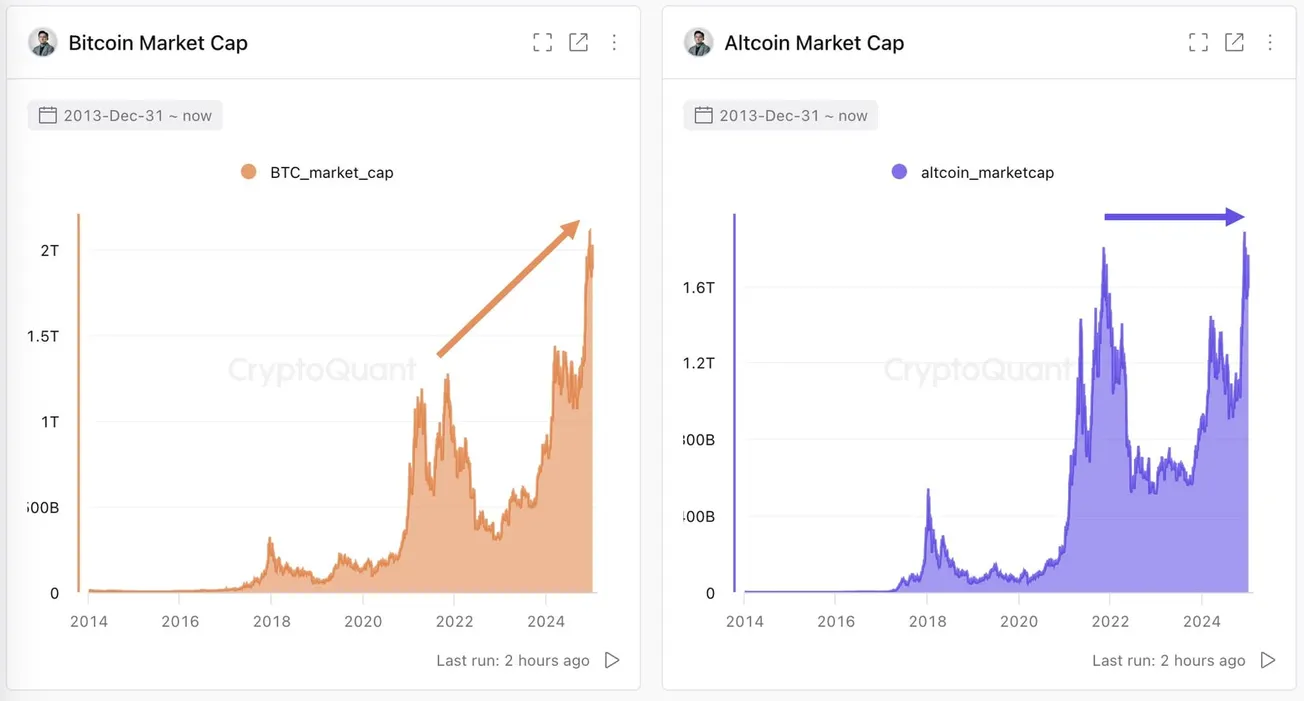Image resolution: width=1304 pixels, height=701 pixels.
Task: Open the three-dot menu on Altcoin chart
Action: (1270, 42)
